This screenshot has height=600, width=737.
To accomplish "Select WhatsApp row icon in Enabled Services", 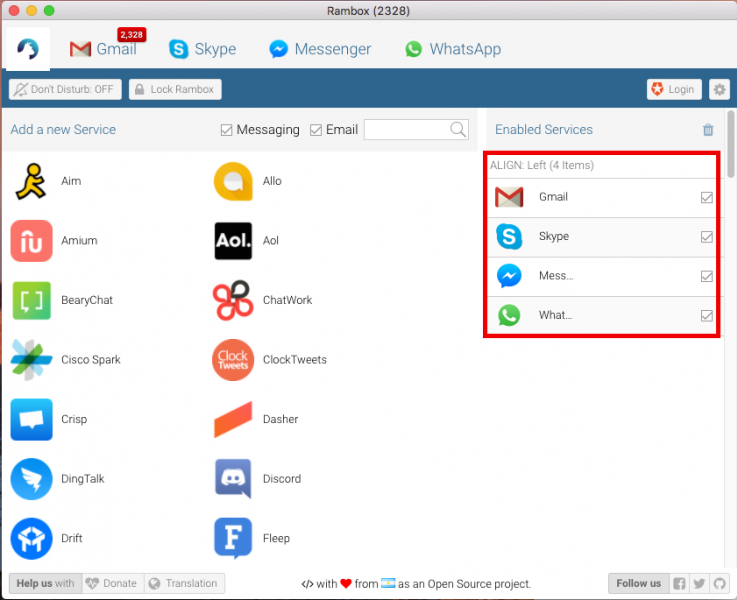I will point(509,315).
